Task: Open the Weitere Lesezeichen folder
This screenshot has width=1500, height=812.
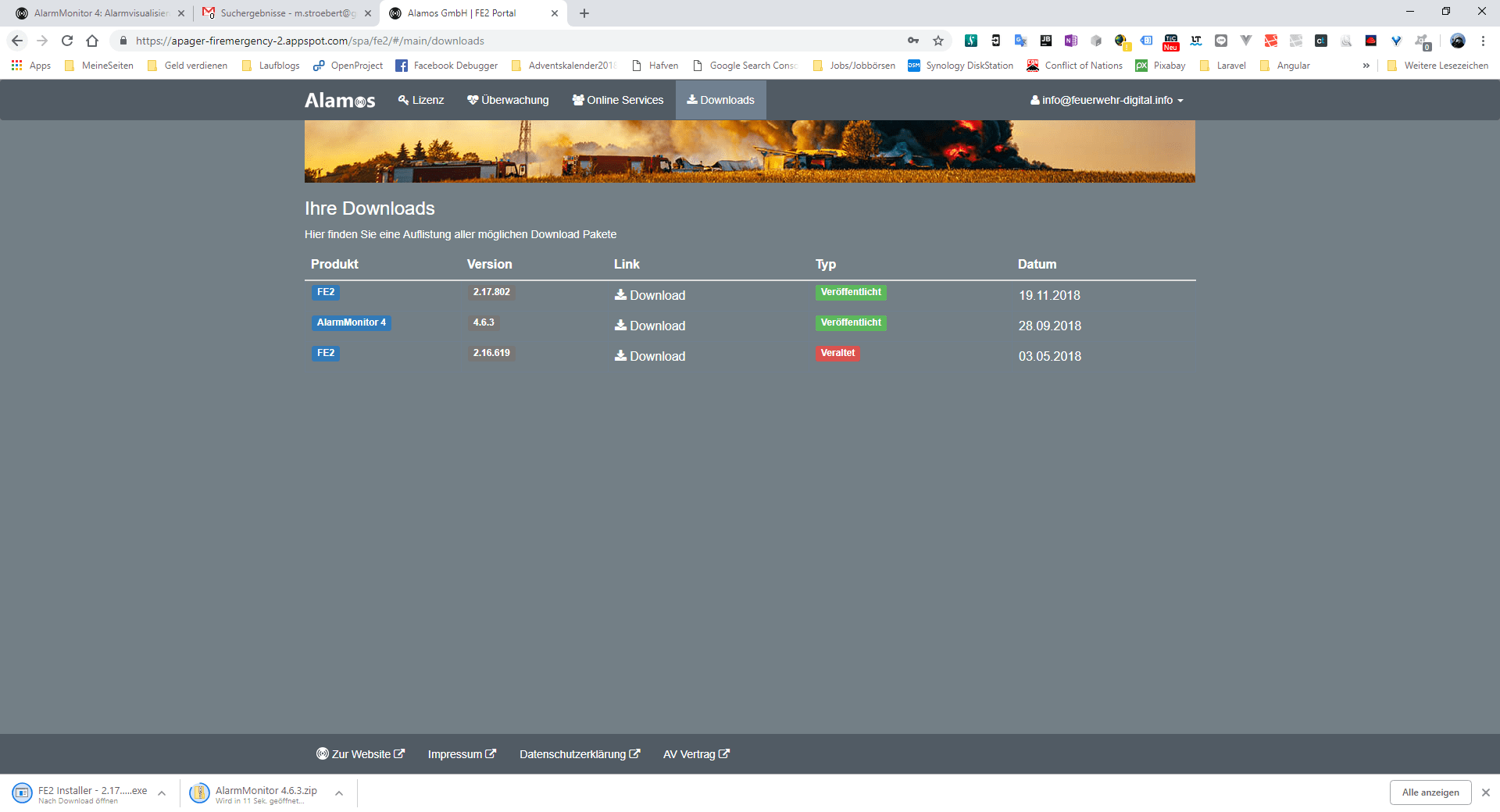Action: click(1437, 66)
